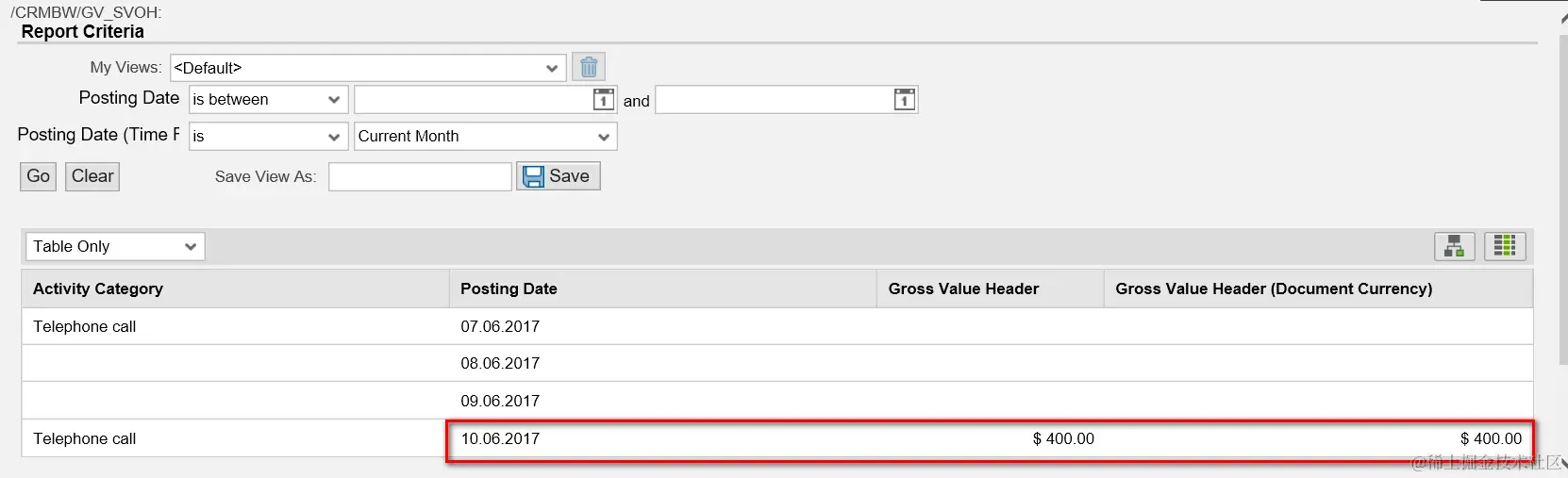Click Telephone call in the 07.06.2017 row

click(x=85, y=326)
